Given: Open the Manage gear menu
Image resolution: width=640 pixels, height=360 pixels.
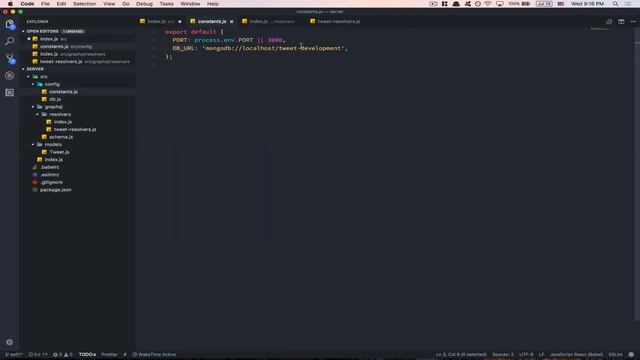Looking at the screenshot, I should pyautogui.click(x=9, y=342).
